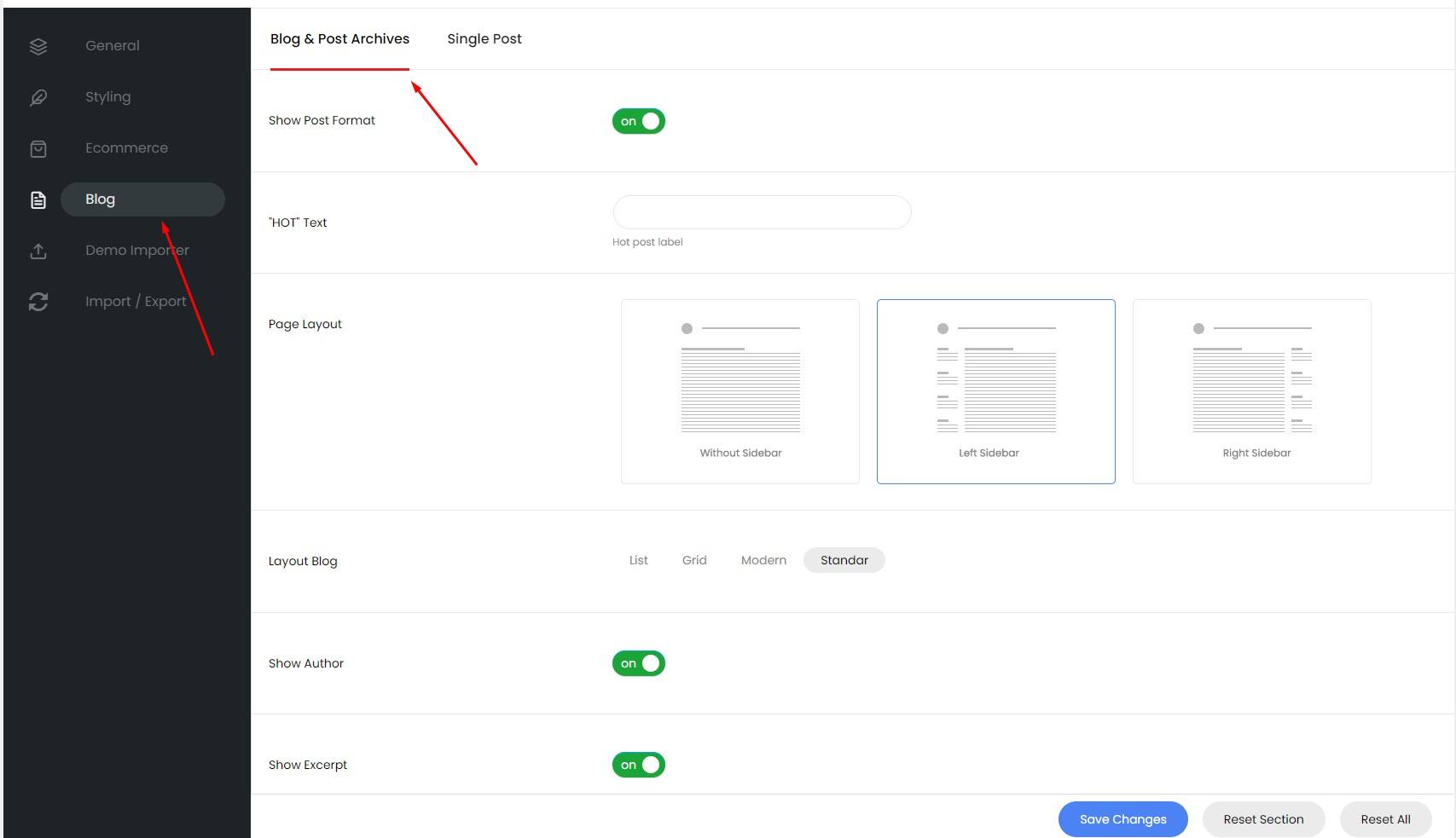Click the Save Changes button

pyautogui.click(x=1122, y=819)
